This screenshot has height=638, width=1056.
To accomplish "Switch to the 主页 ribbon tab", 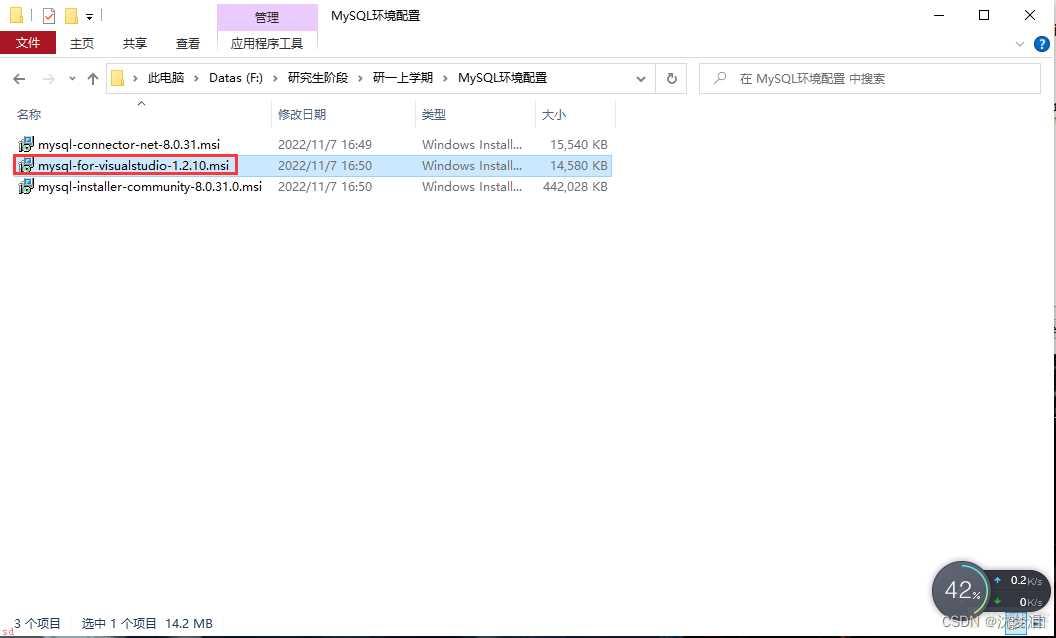I will tap(82, 43).
